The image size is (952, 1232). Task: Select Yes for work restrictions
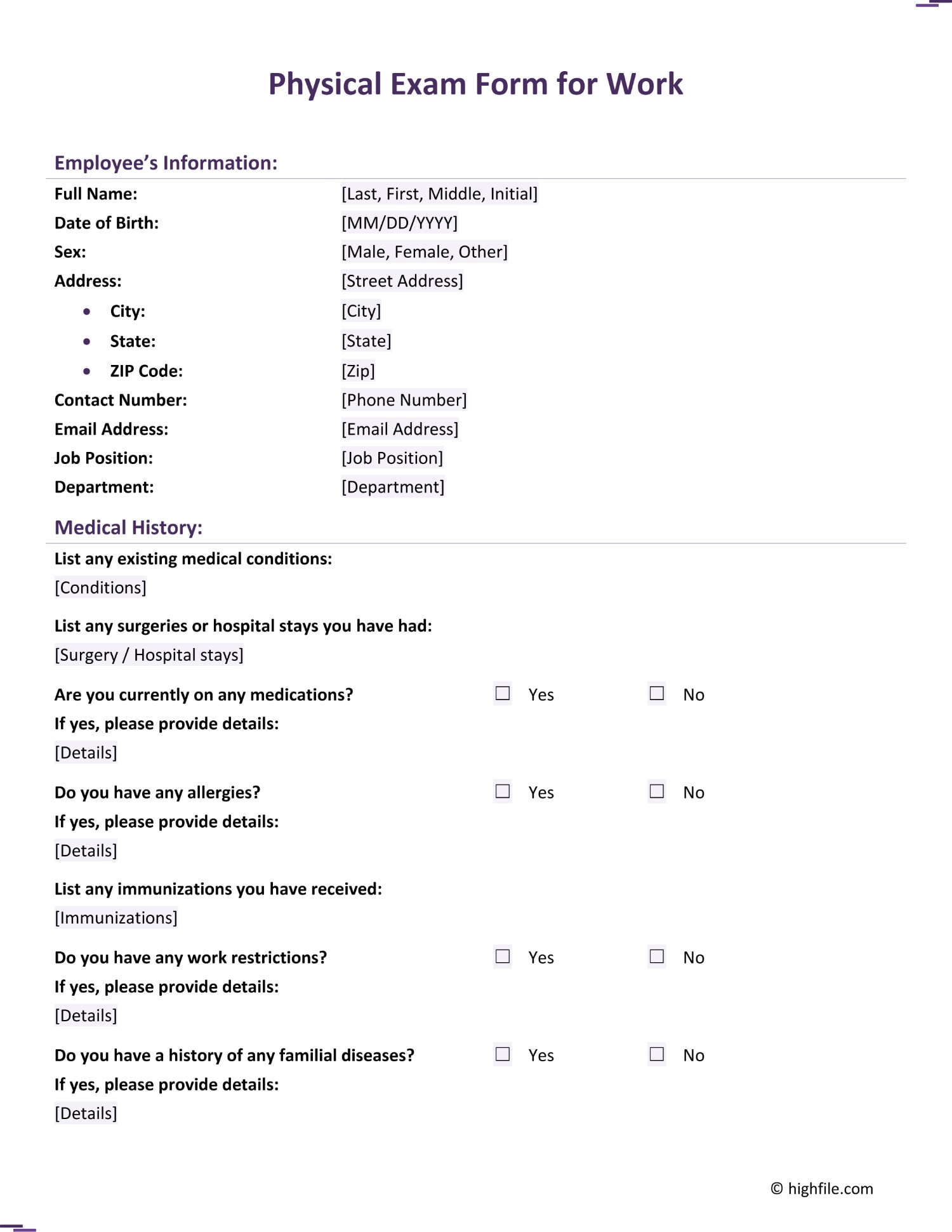[503, 956]
